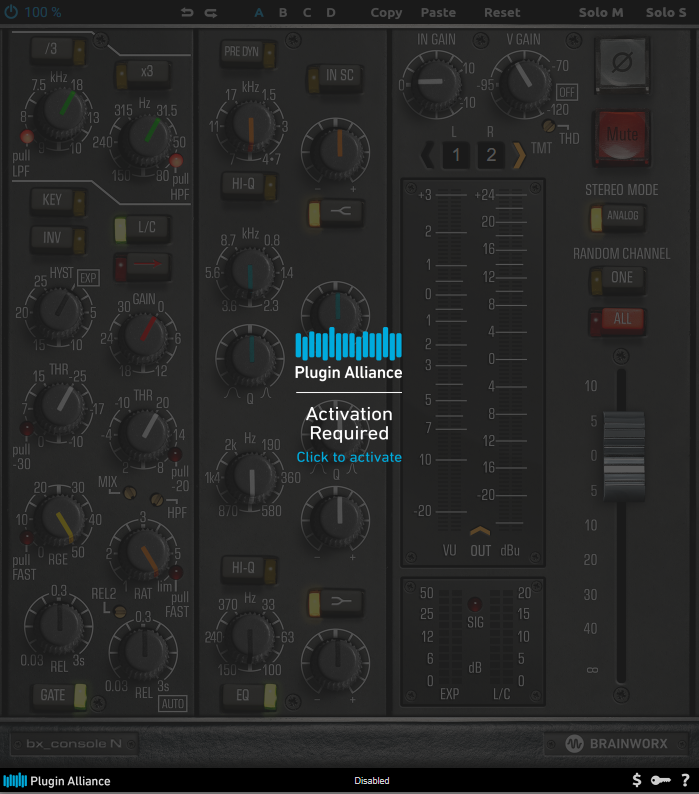Click the undo arrow icon
The width and height of the screenshot is (699, 794).
(x=187, y=13)
